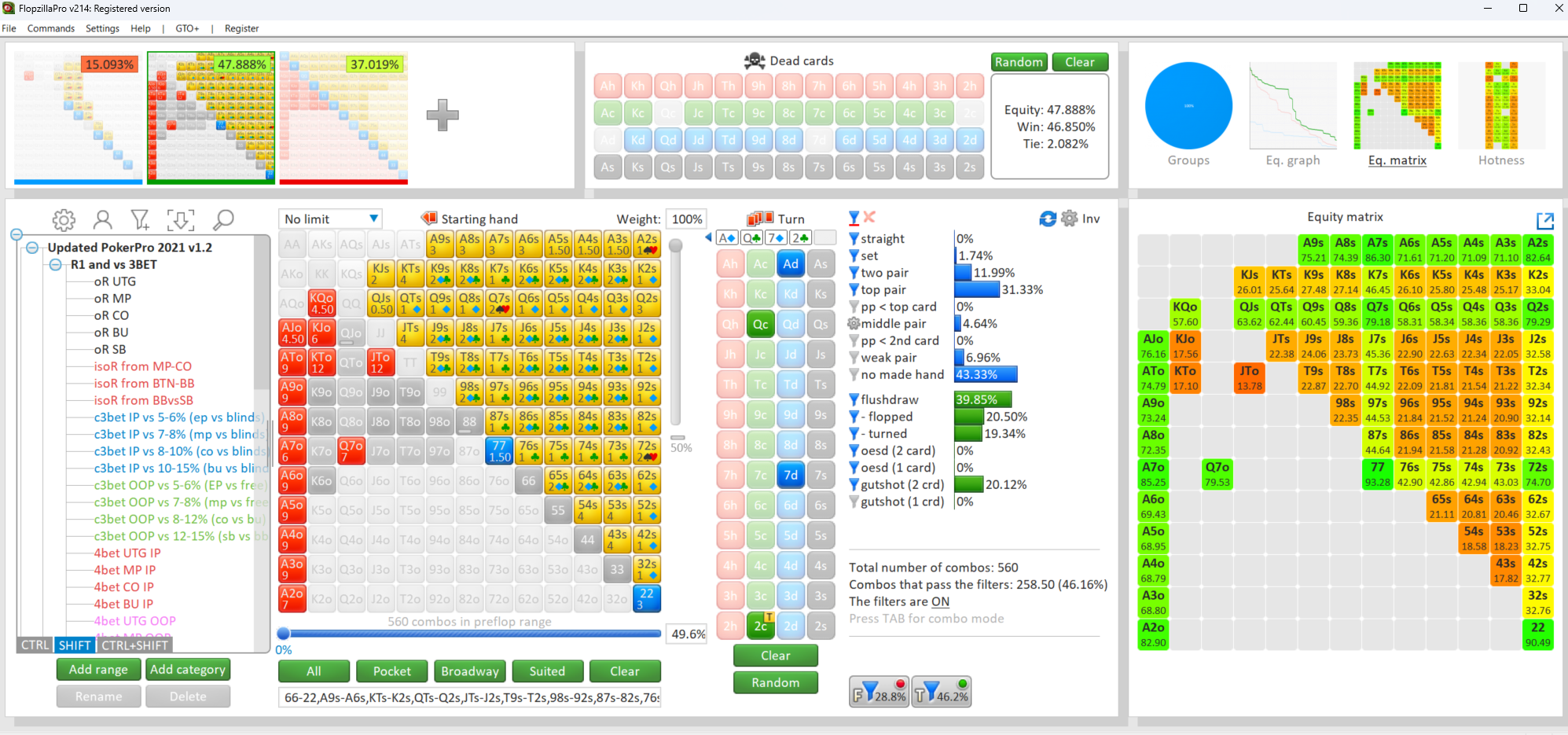Image resolution: width=1568 pixels, height=735 pixels.
Task: Toggle the gutshot (2 crd) filter funnel
Action: (854, 484)
